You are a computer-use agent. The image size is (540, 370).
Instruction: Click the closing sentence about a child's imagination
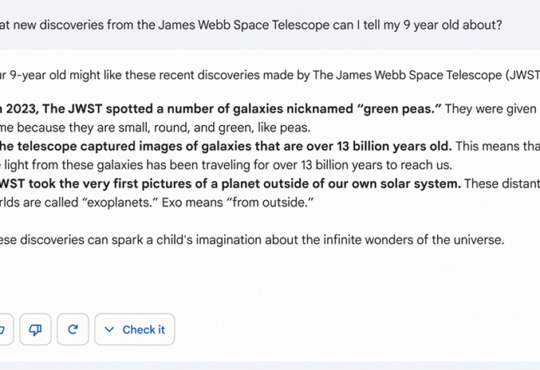(252, 239)
